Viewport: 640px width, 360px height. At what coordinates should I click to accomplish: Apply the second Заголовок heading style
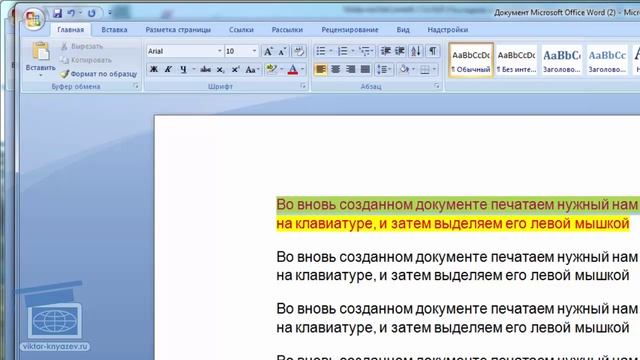607,60
